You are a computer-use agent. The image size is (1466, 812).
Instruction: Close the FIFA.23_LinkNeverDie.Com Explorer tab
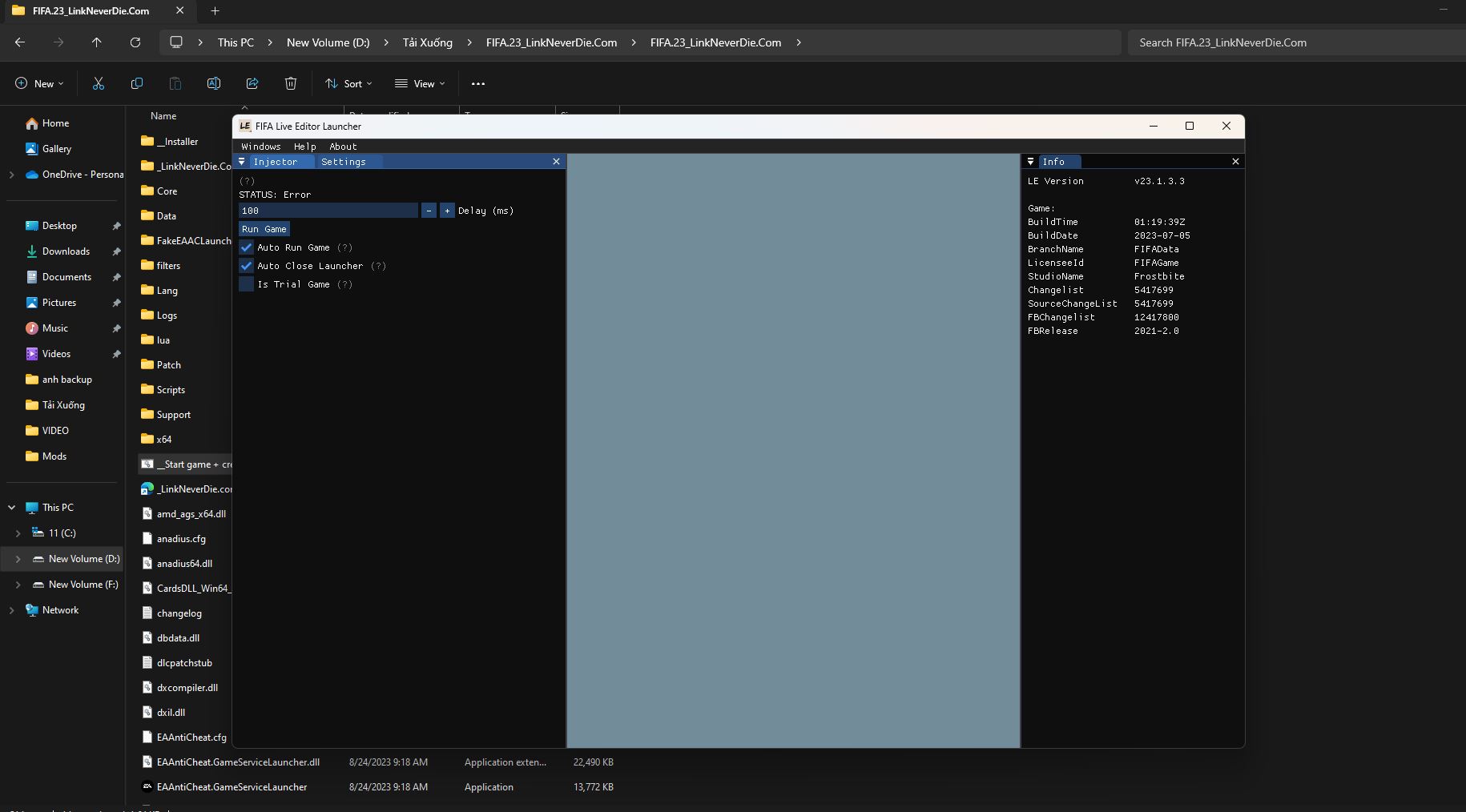click(179, 11)
